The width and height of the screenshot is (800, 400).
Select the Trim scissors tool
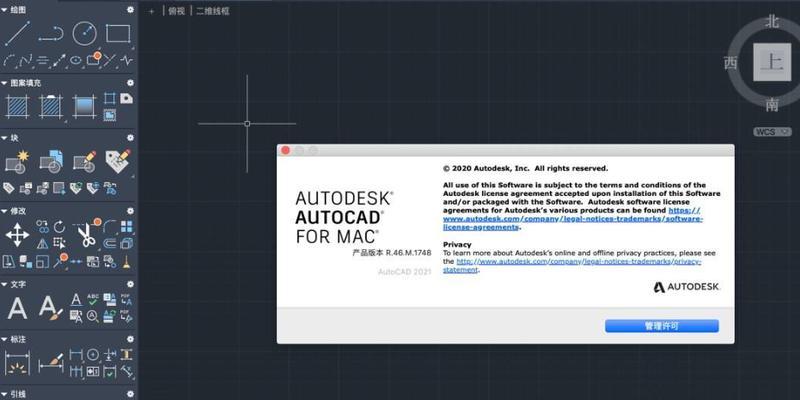tap(86, 235)
